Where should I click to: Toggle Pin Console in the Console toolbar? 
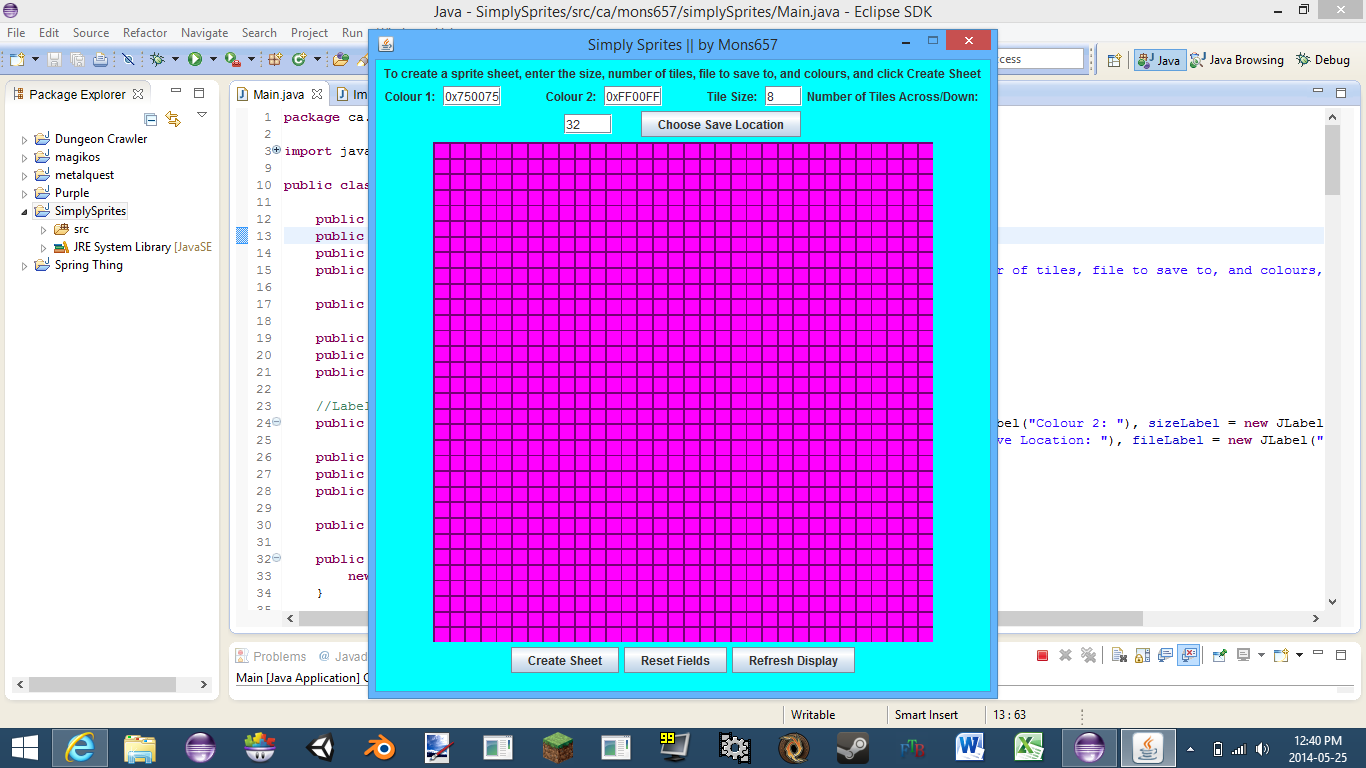point(1220,656)
